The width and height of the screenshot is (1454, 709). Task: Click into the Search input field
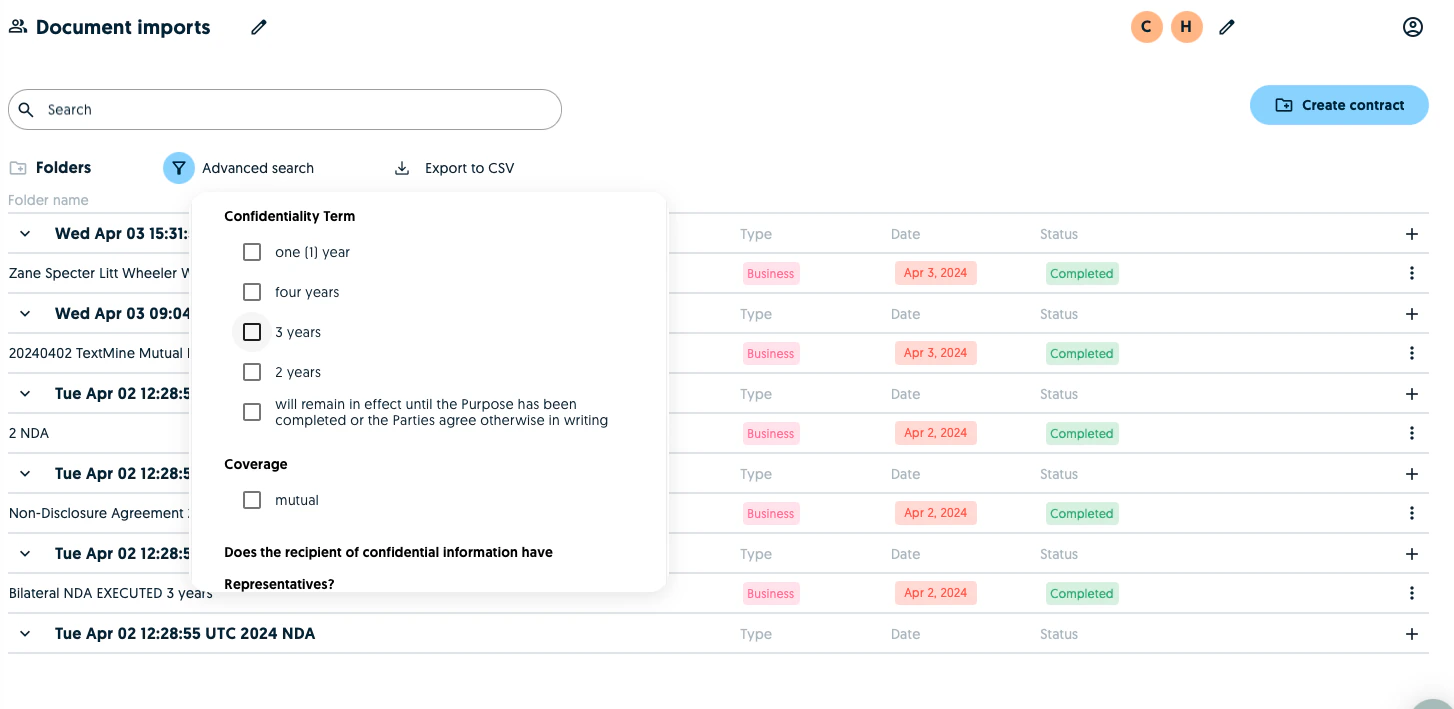click(x=285, y=110)
